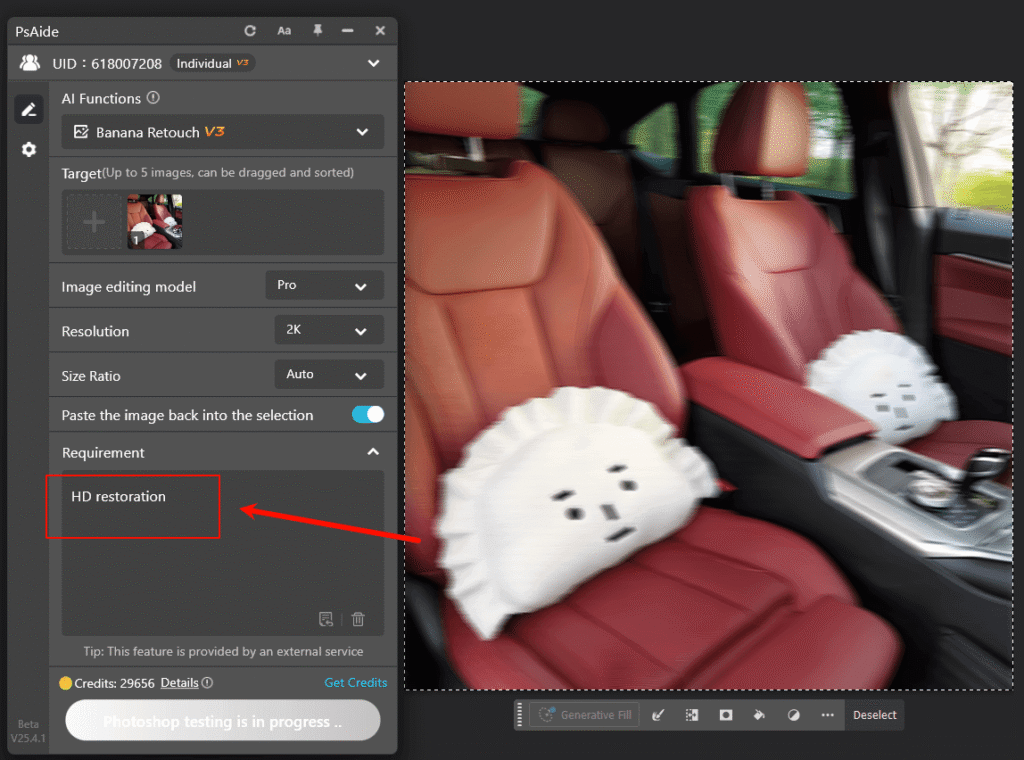Collapse the Requirement section

373,452
